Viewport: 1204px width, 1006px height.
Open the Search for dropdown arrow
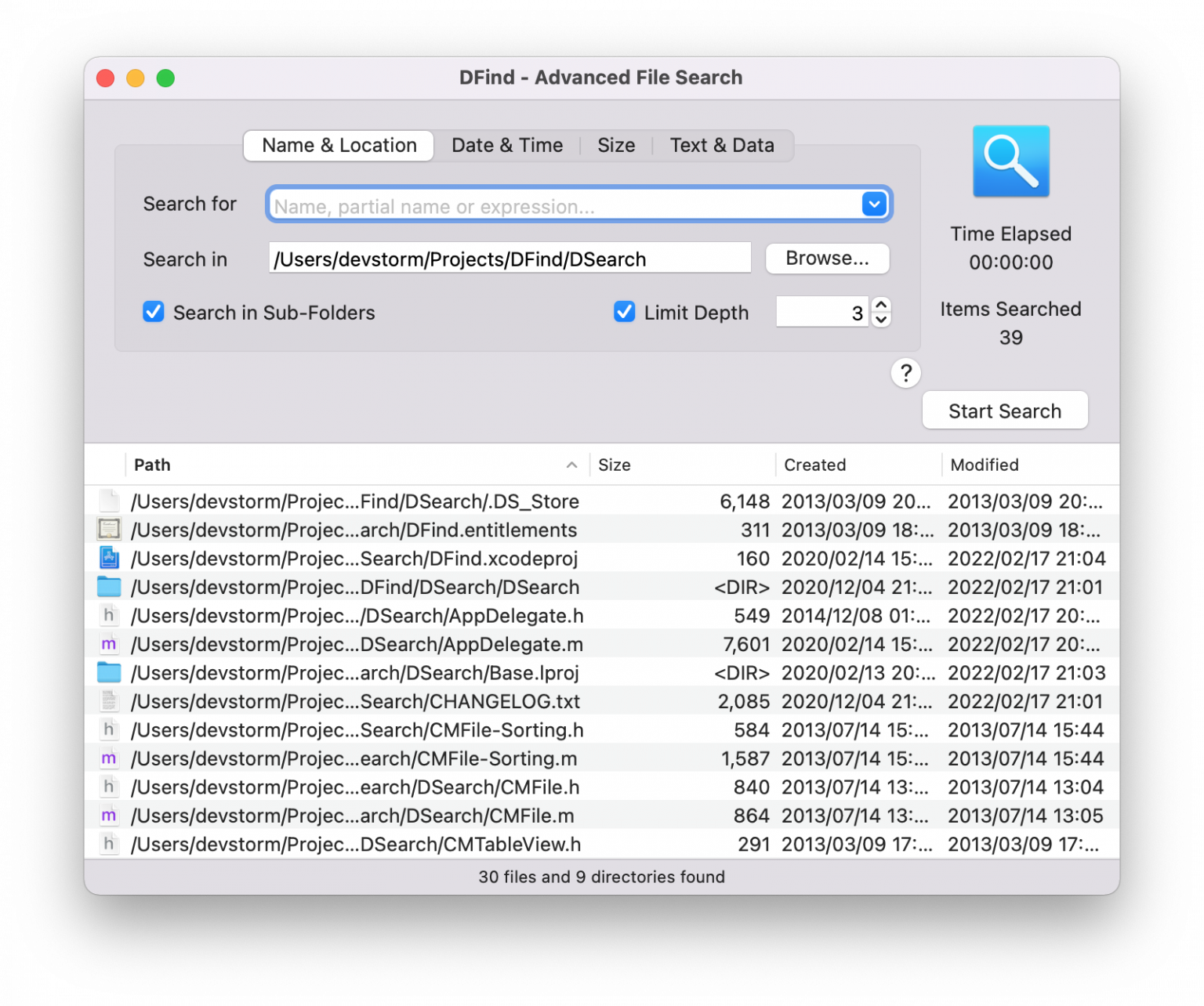pos(873,204)
